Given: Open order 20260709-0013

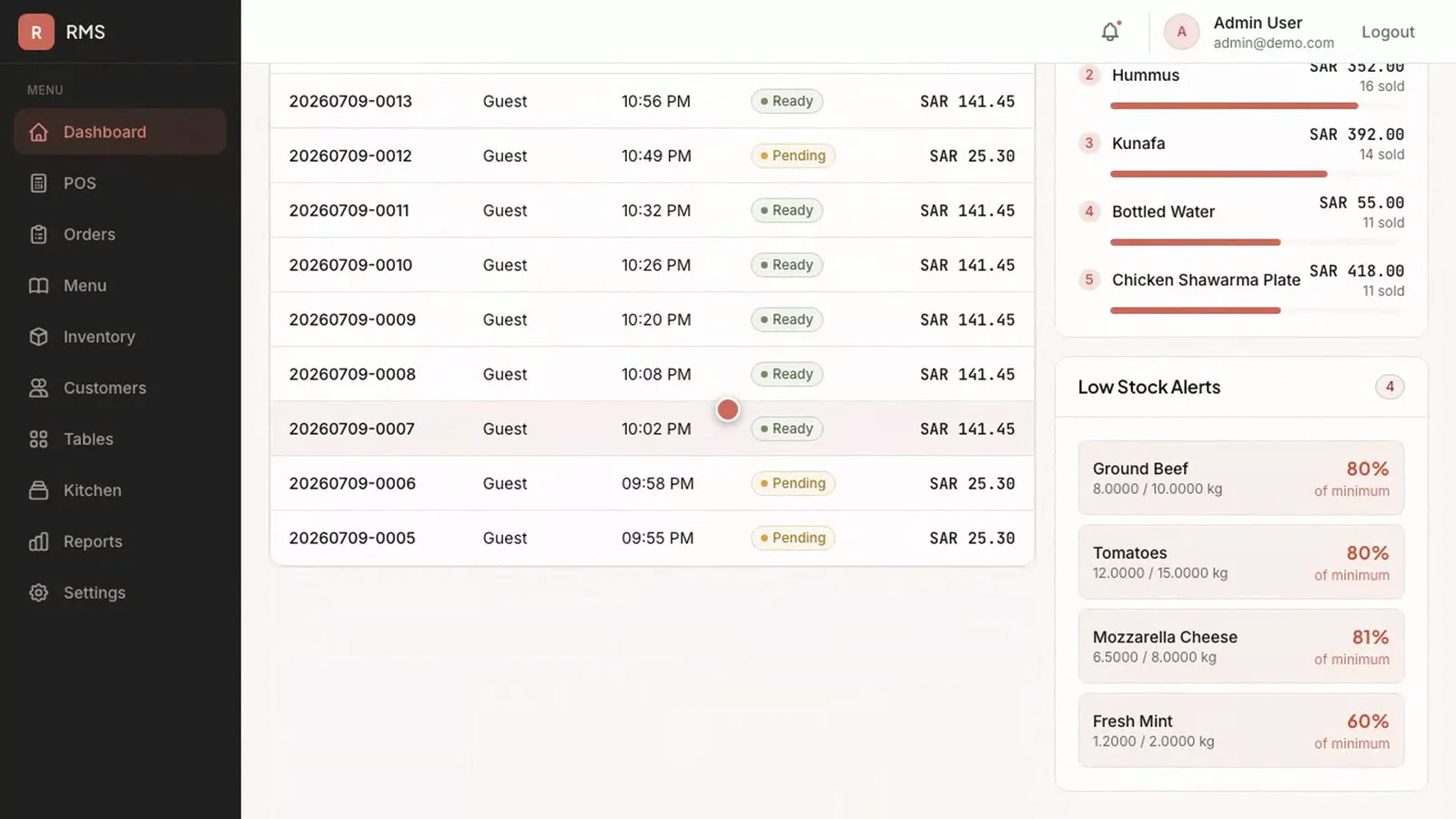Looking at the screenshot, I should (652, 101).
